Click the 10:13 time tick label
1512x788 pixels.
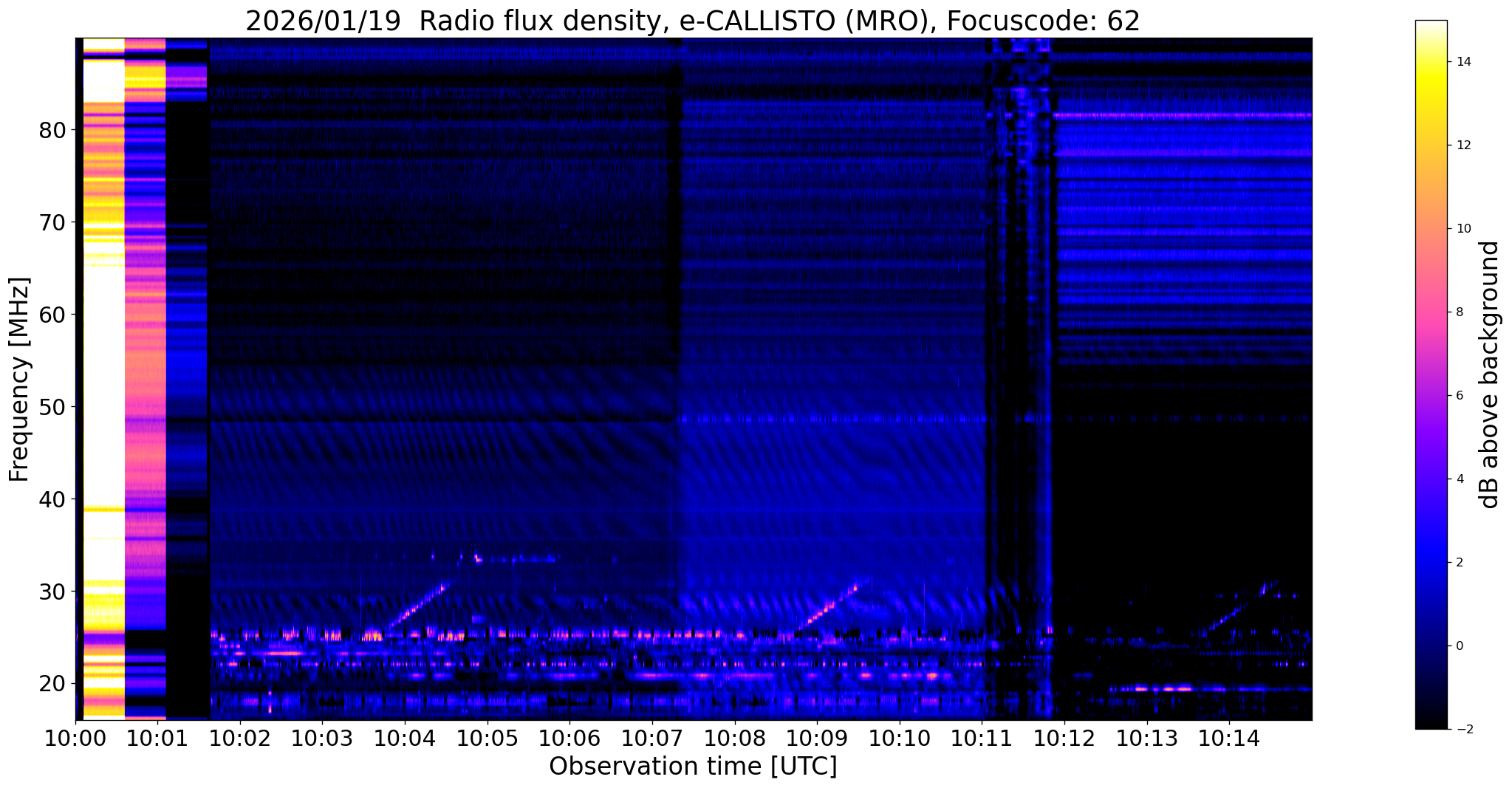click(x=1146, y=739)
